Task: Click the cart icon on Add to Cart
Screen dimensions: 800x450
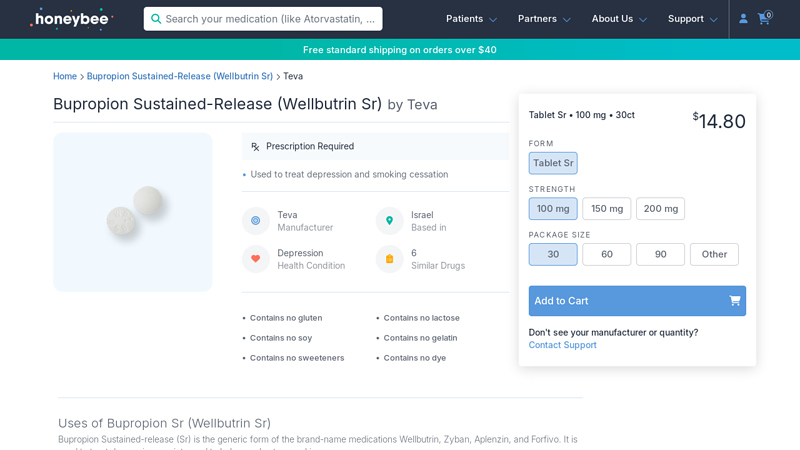Action: click(735, 301)
